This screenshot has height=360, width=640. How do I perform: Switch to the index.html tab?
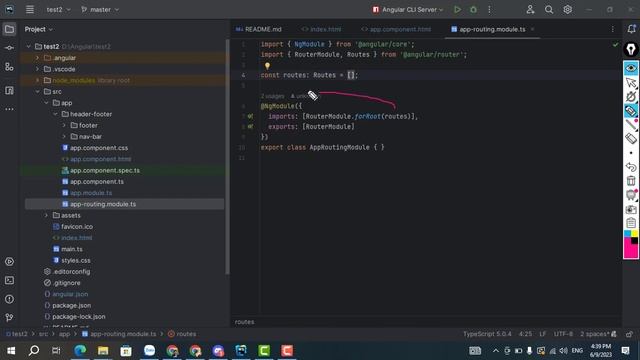pyautogui.click(x=321, y=29)
